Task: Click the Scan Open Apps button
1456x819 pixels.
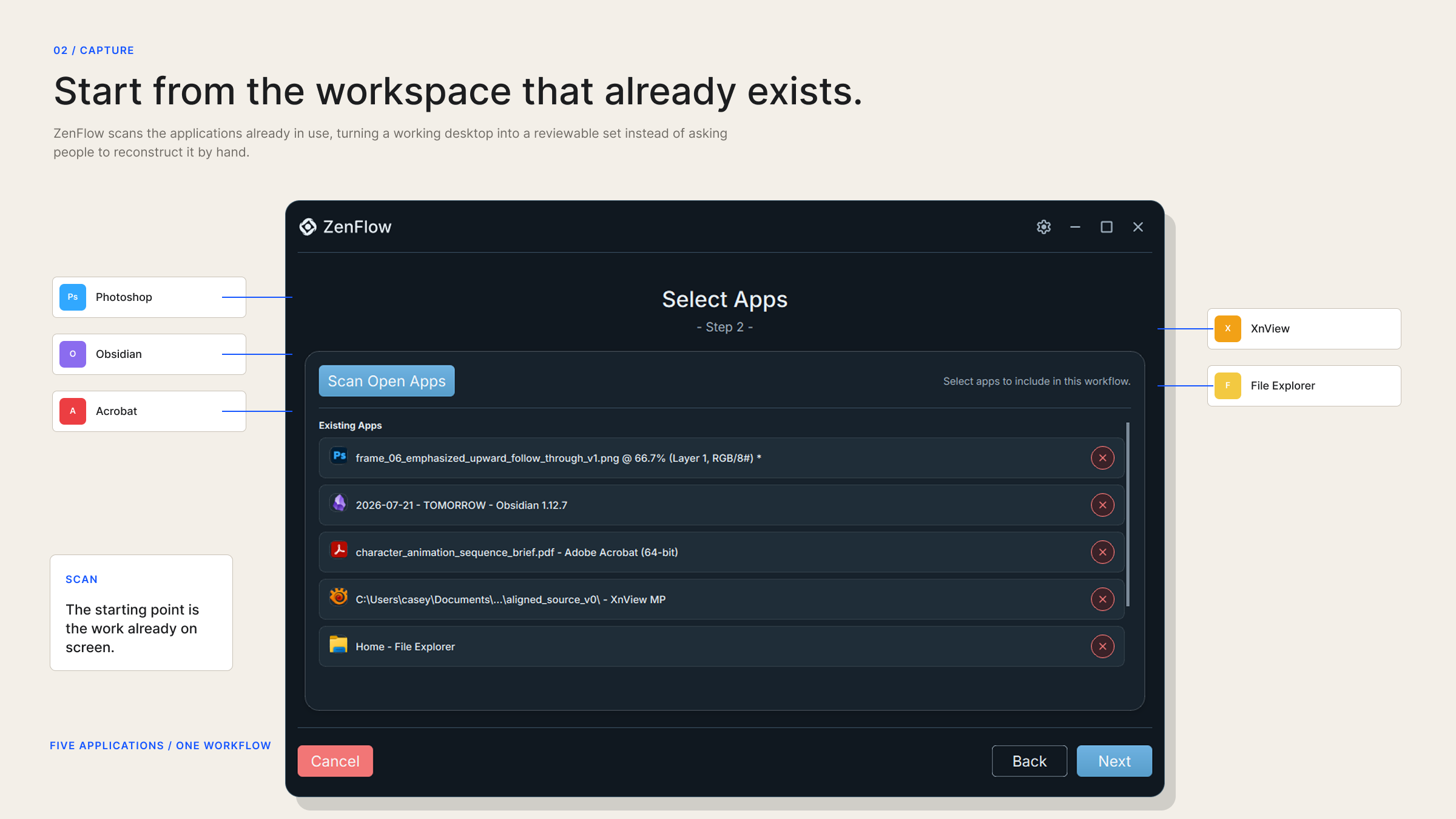Action: pyautogui.click(x=386, y=381)
